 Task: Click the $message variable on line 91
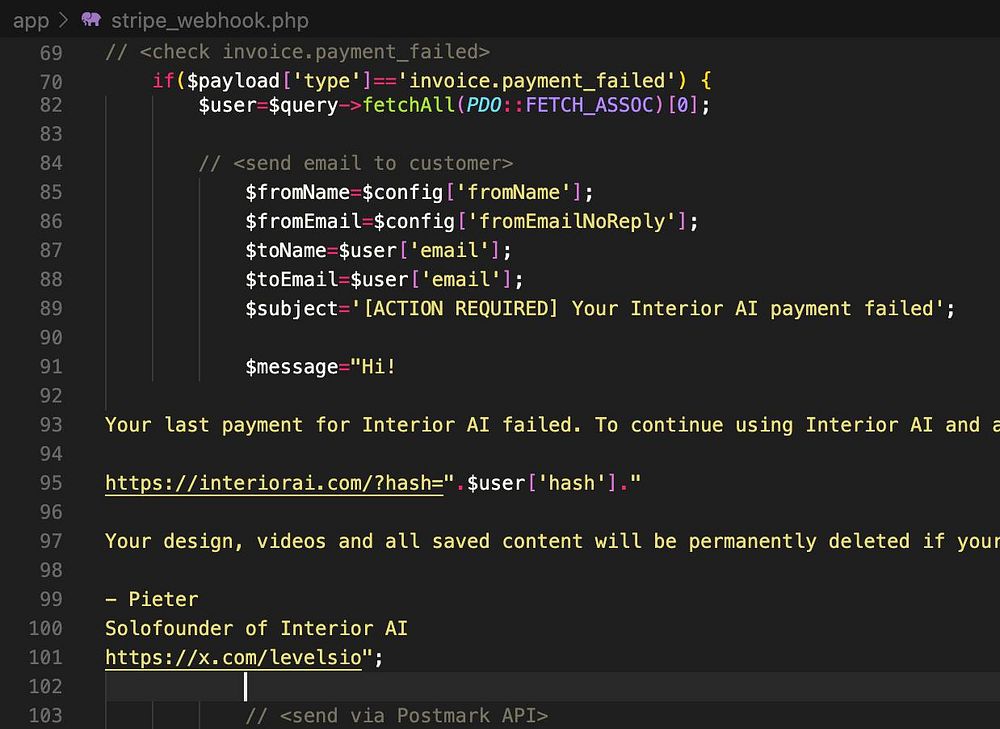291,367
